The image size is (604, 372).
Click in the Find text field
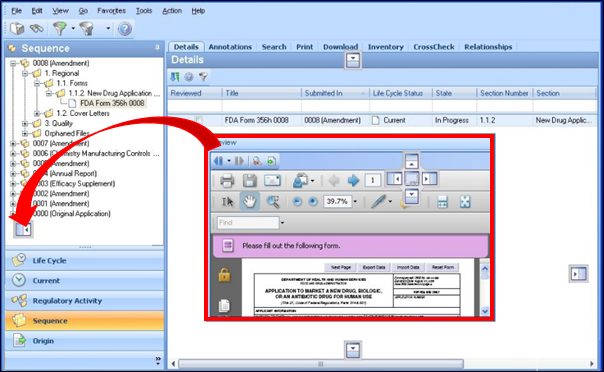click(x=248, y=223)
